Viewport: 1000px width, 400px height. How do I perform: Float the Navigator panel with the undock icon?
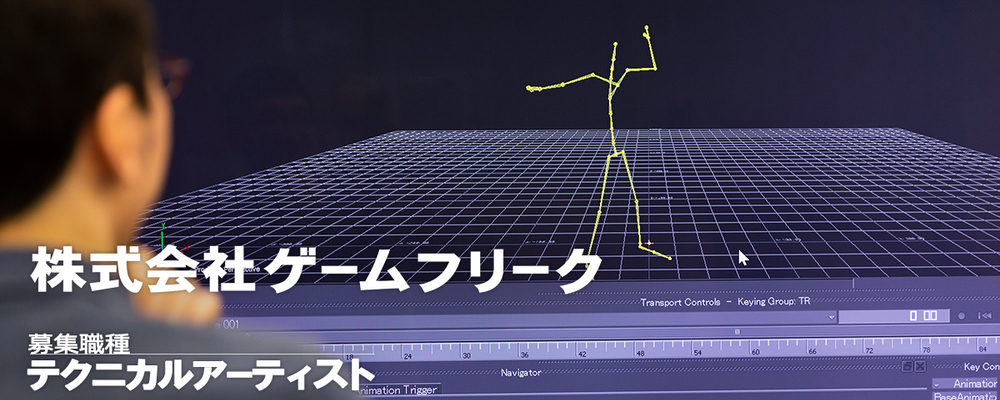(908, 366)
